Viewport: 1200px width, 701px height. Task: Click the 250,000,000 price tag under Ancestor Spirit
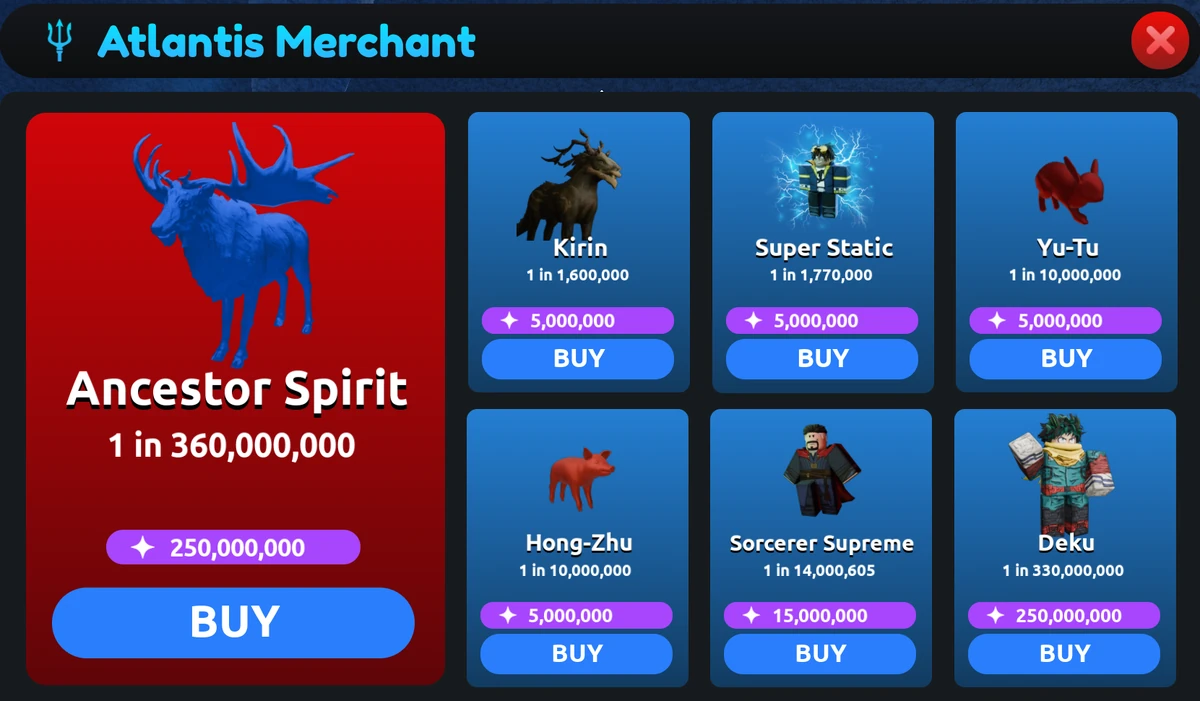click(233, 548)
